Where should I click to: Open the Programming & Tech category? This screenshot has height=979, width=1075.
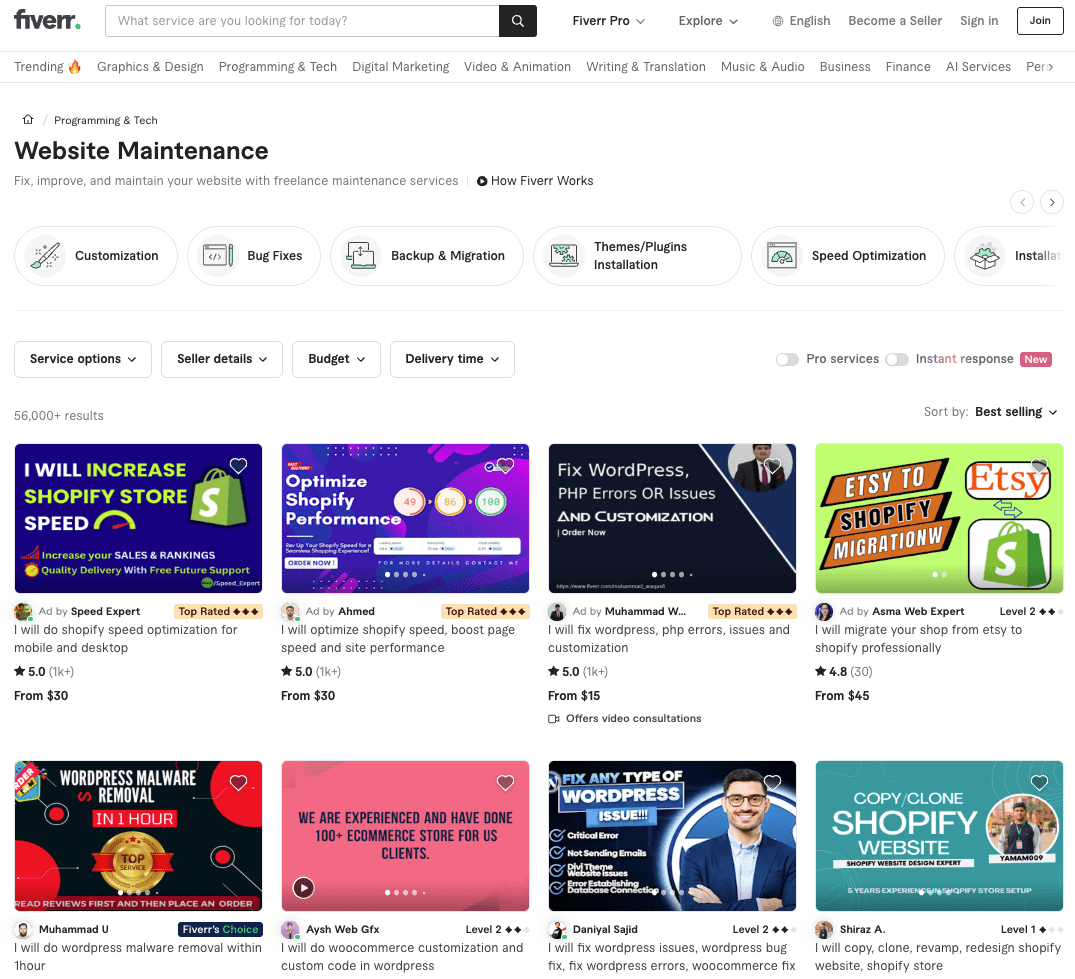(278, 67)
